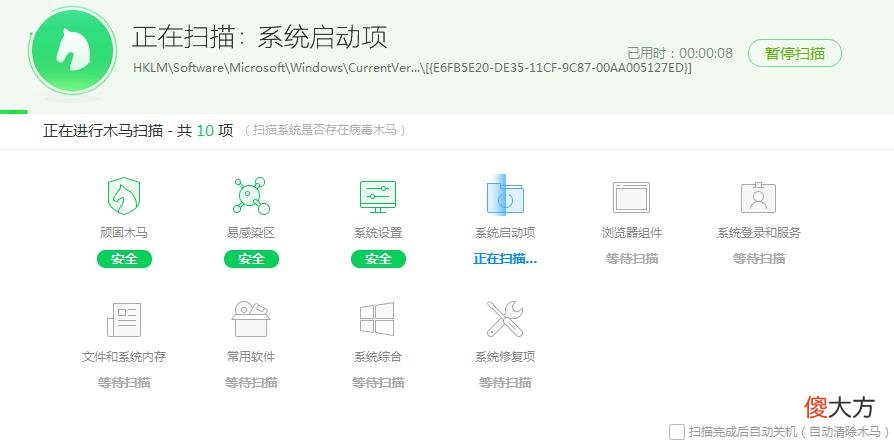Image resolution: width=894 pixels, height=445 pixels.
Task: Click the 系统启动项 folder icon
Action: 505,196
